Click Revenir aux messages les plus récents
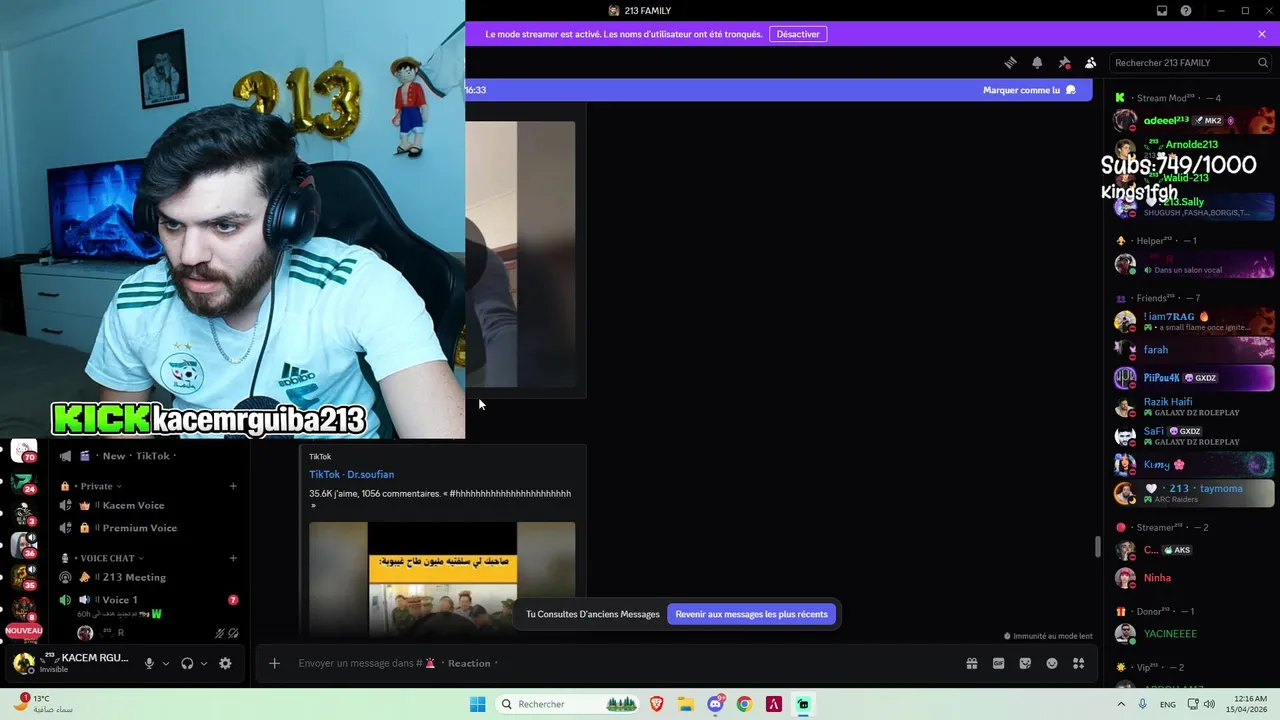The width and height of the screenshot is (1280, 720). coord(751,614)
